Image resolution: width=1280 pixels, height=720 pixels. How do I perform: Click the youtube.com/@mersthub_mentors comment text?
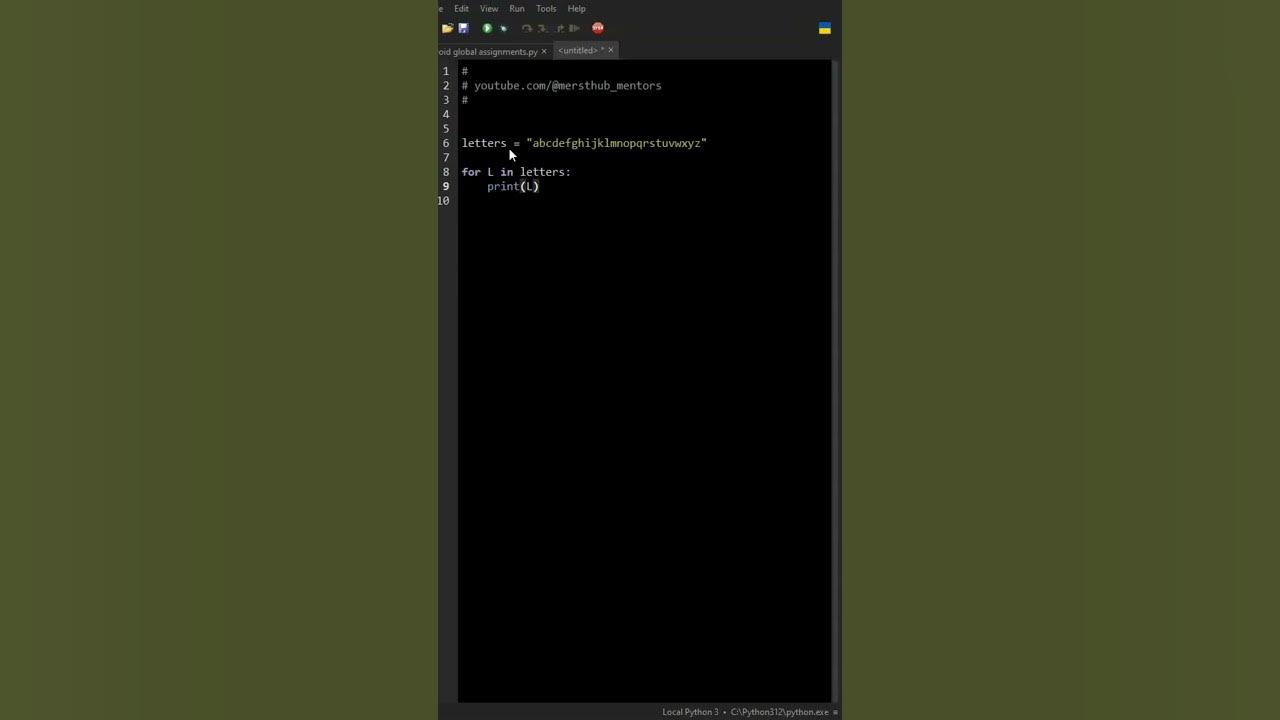567,86
